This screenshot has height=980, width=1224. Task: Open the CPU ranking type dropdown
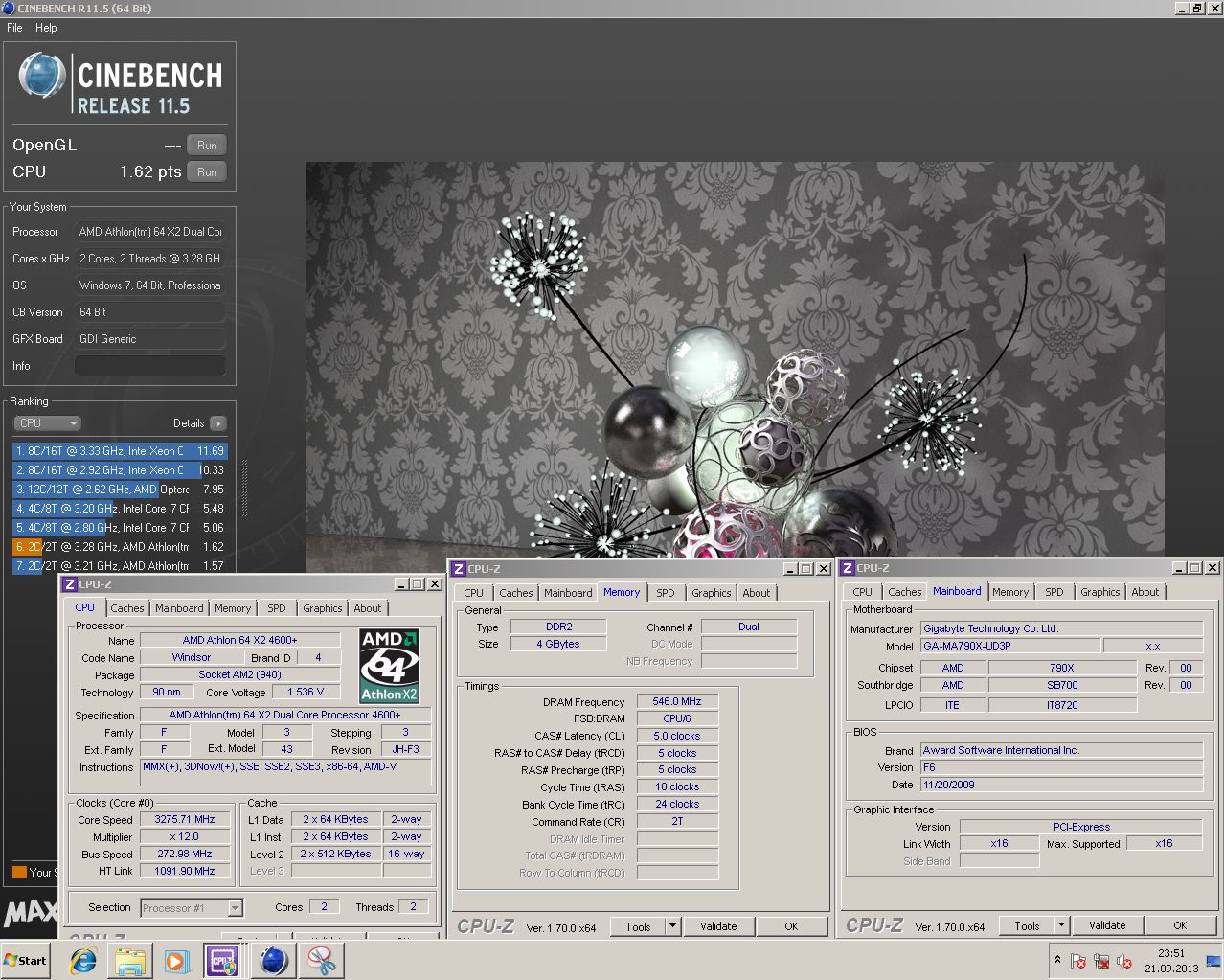(x=47, y=423)
